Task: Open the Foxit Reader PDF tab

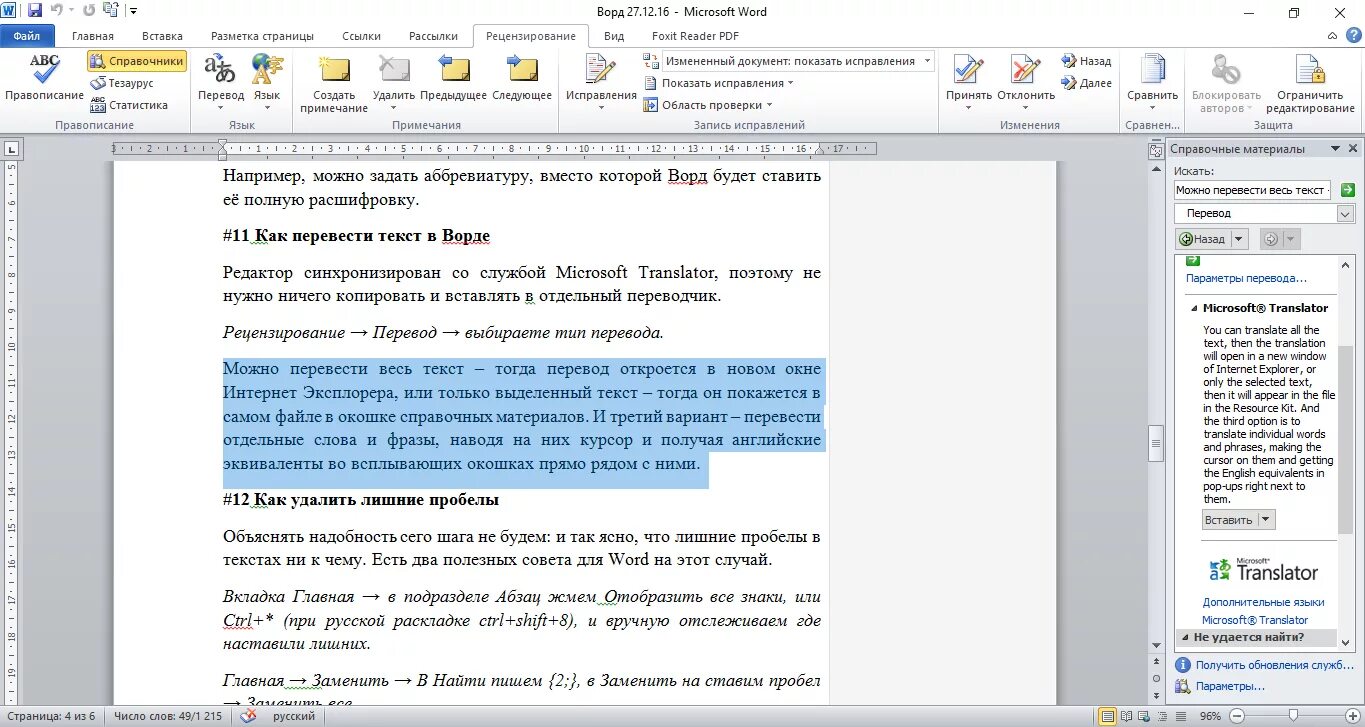Action: 696,36
